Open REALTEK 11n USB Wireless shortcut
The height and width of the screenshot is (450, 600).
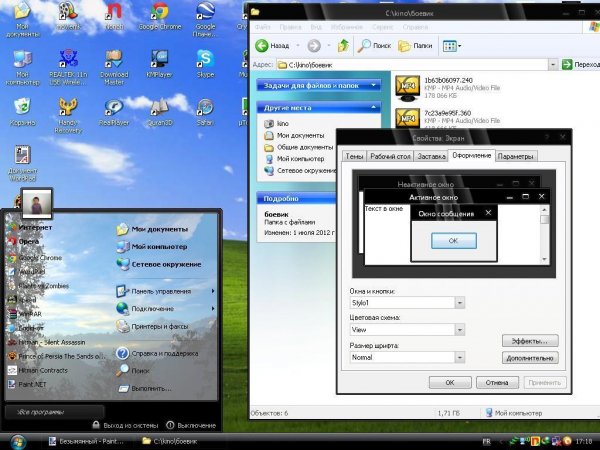pyautogui.click(x=68, y=67)
